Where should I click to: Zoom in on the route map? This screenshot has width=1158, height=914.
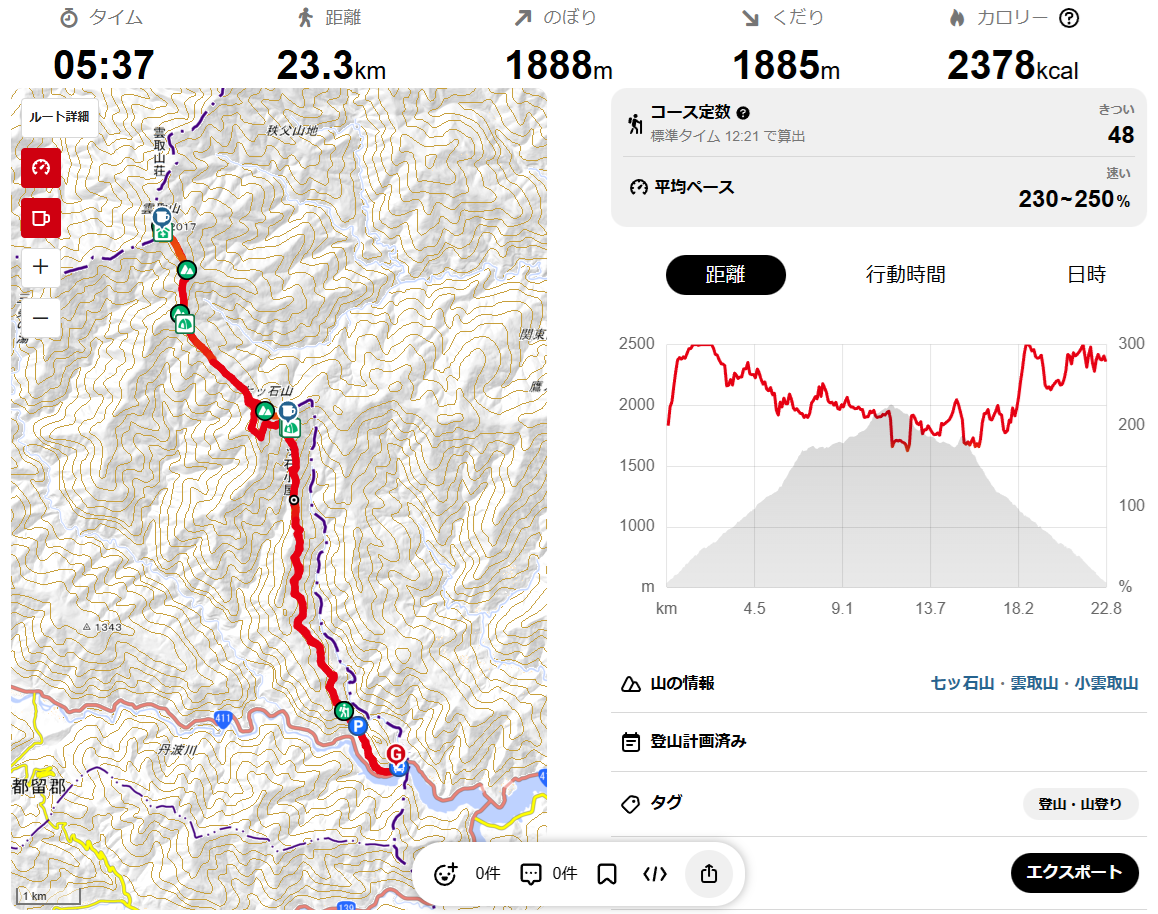[x=41, y=267]
